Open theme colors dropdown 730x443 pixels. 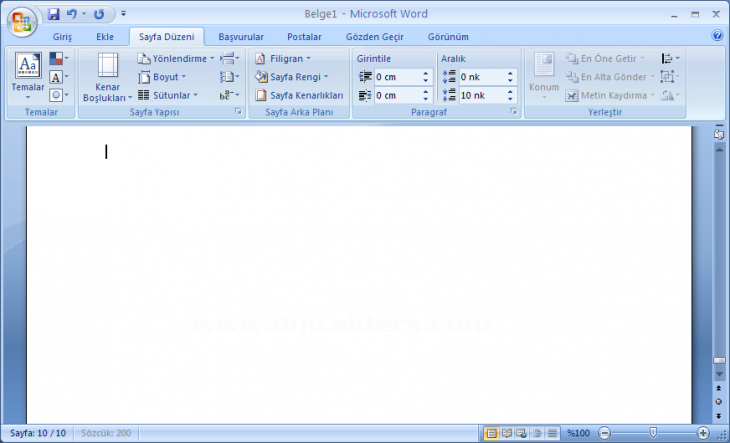point(59,58)
